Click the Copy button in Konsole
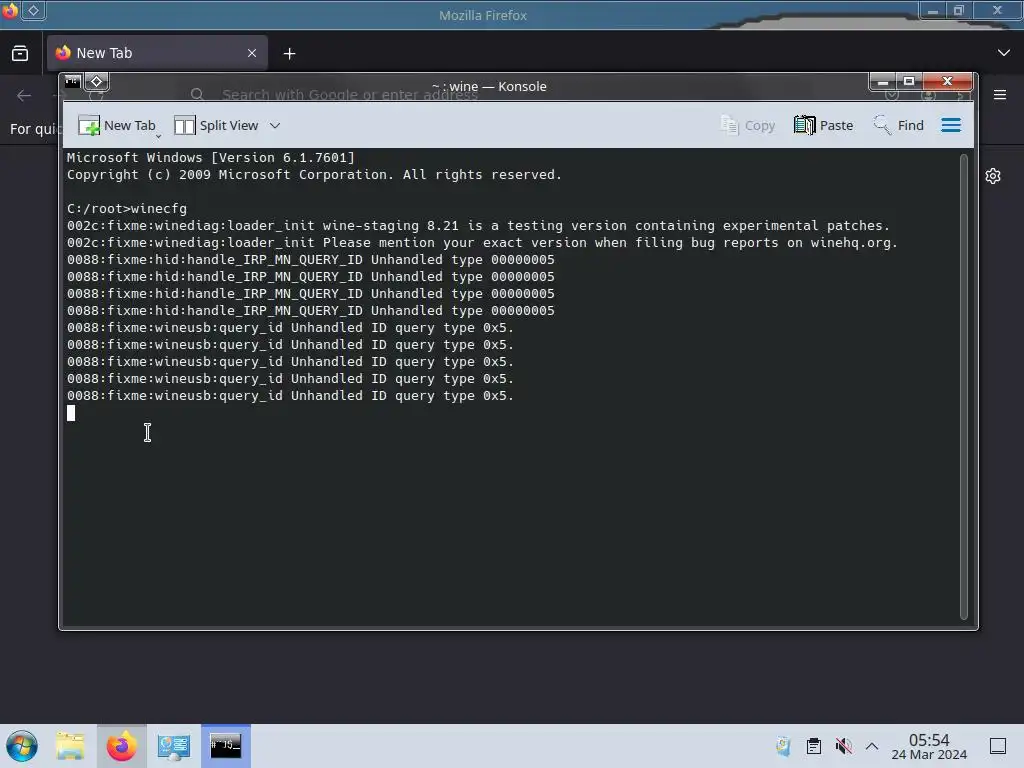The height and width of the screenshot is (768, 1024). [x=748, y=125]
